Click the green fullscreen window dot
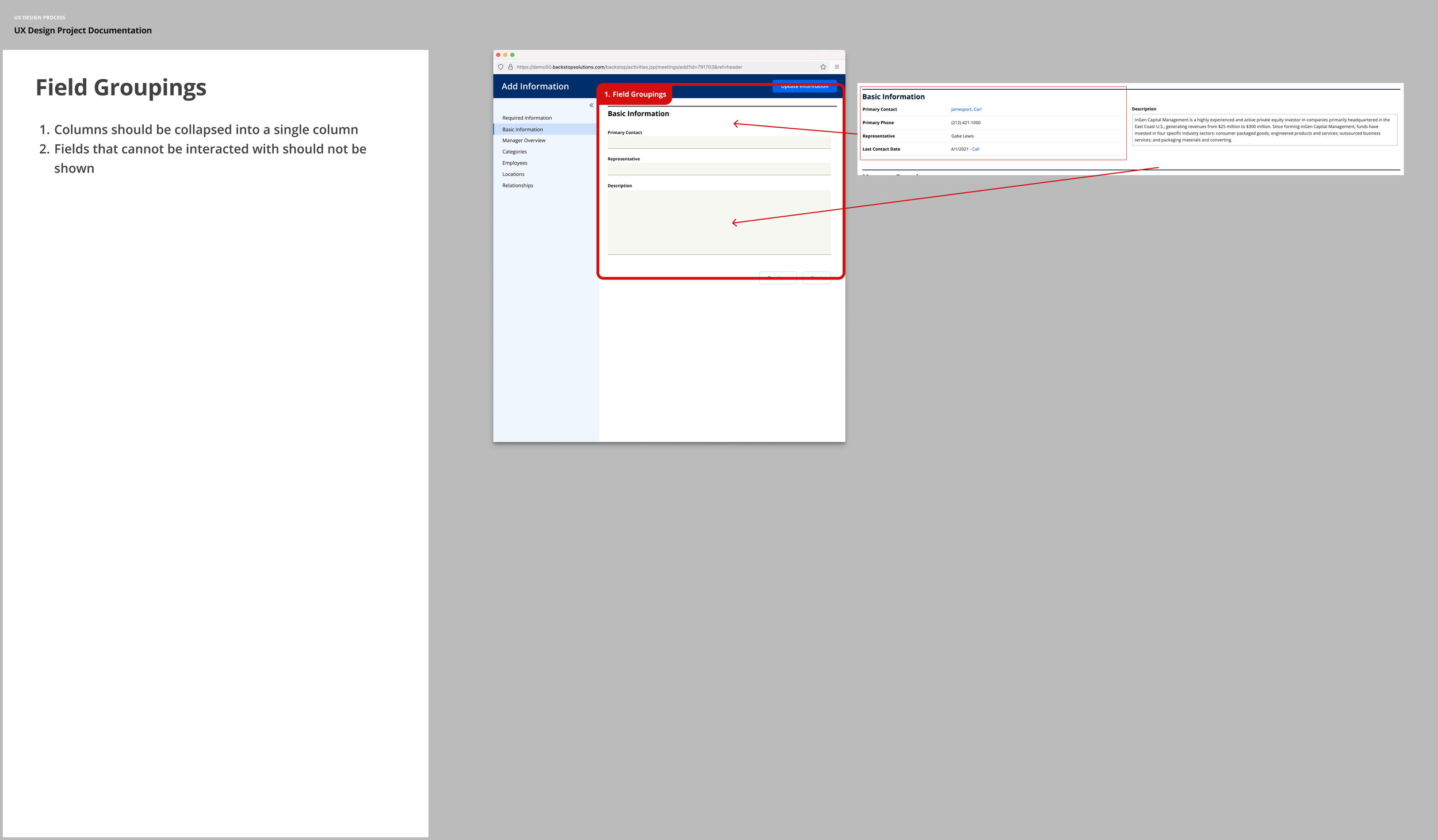1438x840 pixels. click(513, 55)
